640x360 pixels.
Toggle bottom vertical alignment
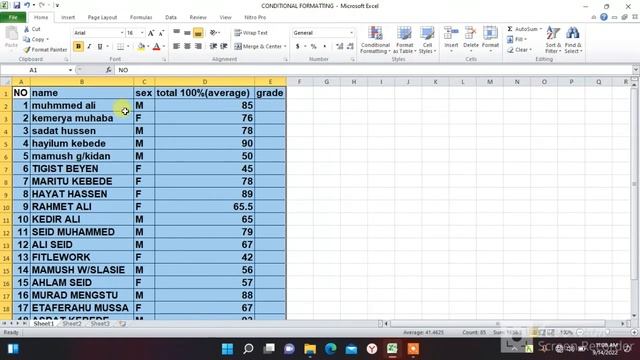tap(198, 33)
